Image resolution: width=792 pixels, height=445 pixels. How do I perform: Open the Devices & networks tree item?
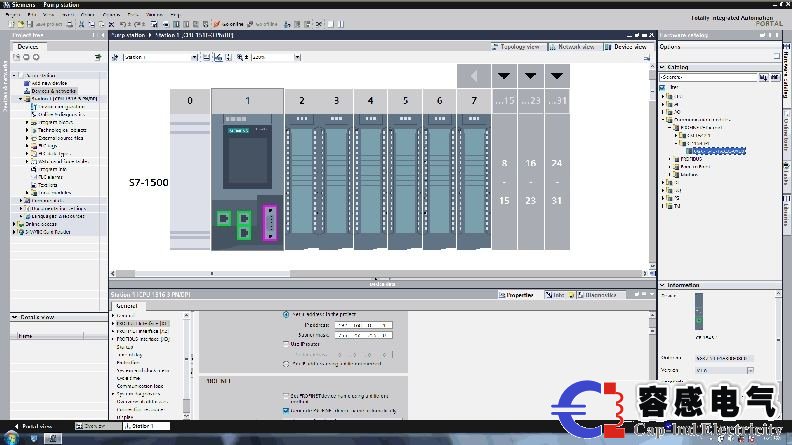click(54, 91)
